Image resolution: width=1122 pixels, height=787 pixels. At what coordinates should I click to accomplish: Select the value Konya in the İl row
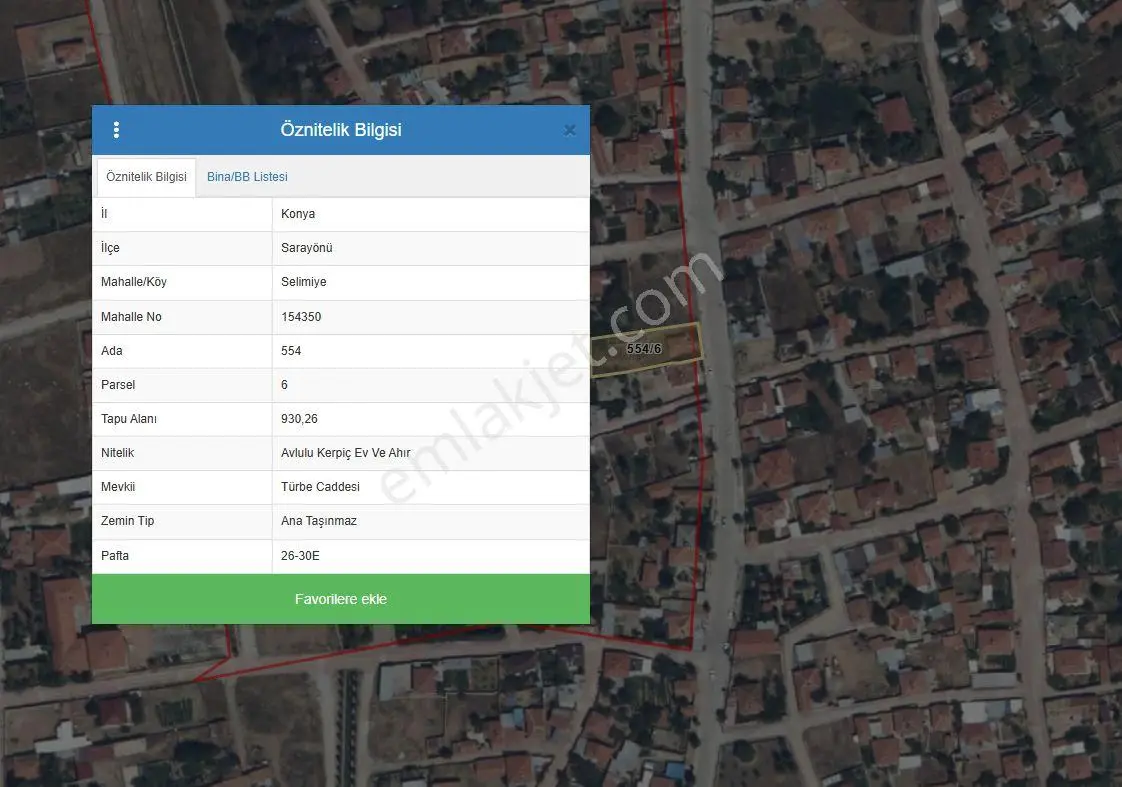click(x=298, y=214)
